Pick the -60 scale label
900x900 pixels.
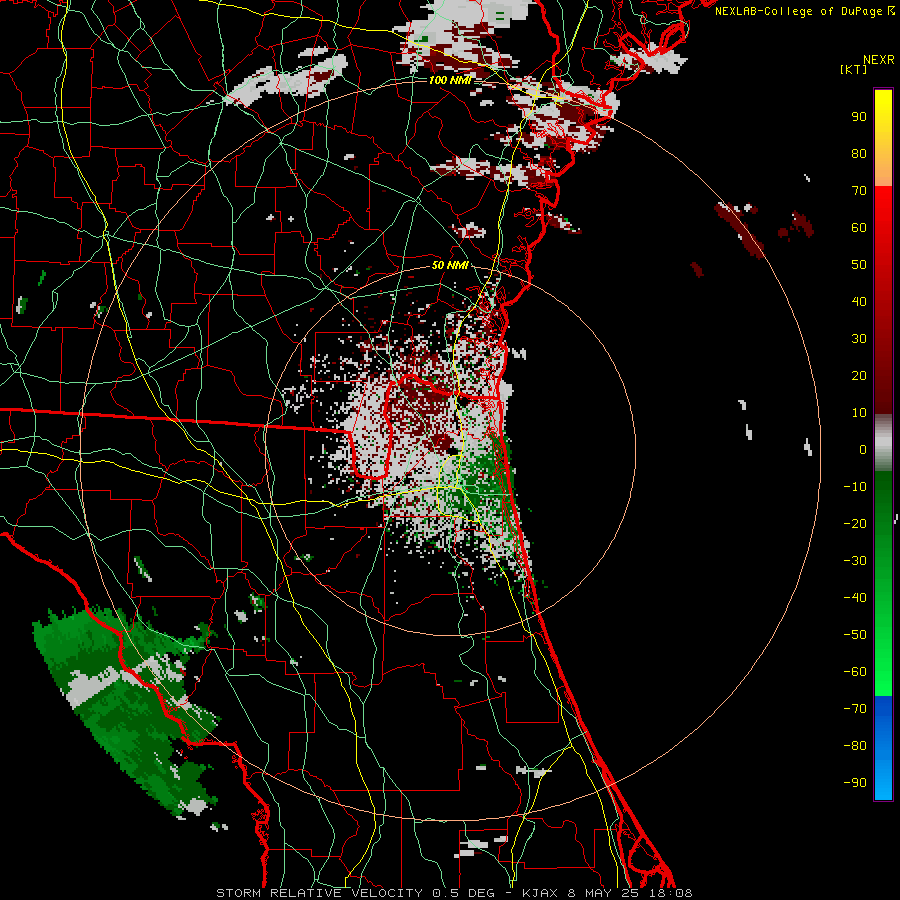(x=855, y=672)
